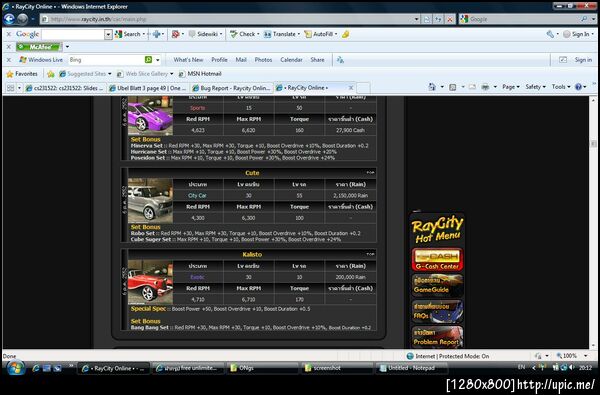This screenshot has width=600, height=395.
Task: Open the Windows Start button
Action: coord(15,368)
